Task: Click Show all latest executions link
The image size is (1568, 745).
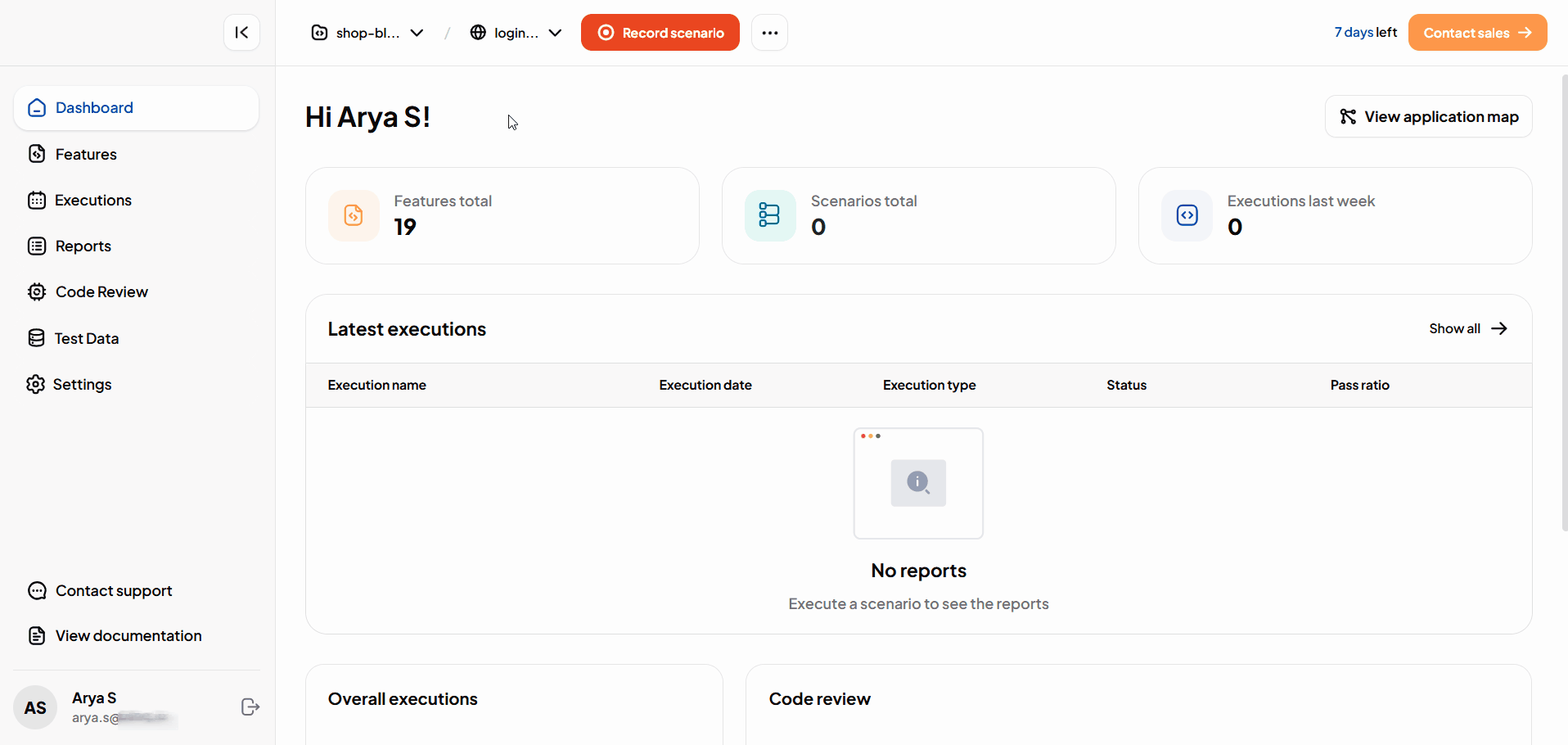Action: 1467,328
